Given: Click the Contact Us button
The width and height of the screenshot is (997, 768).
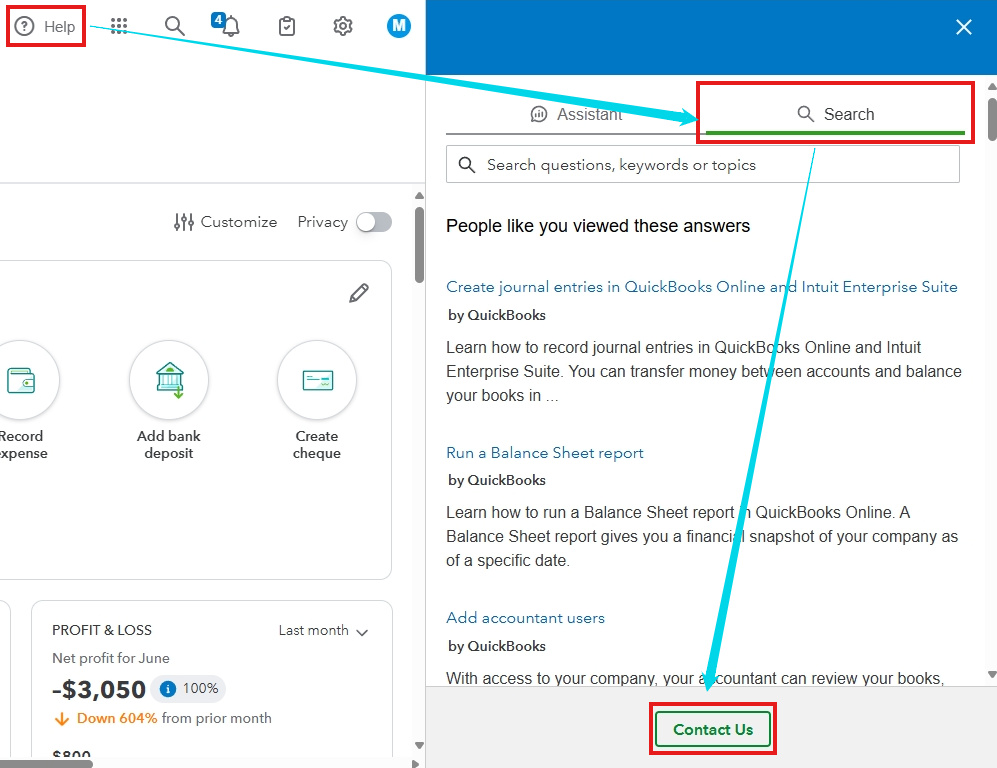Looking at the screenshot, I should [x=713, y=729].
